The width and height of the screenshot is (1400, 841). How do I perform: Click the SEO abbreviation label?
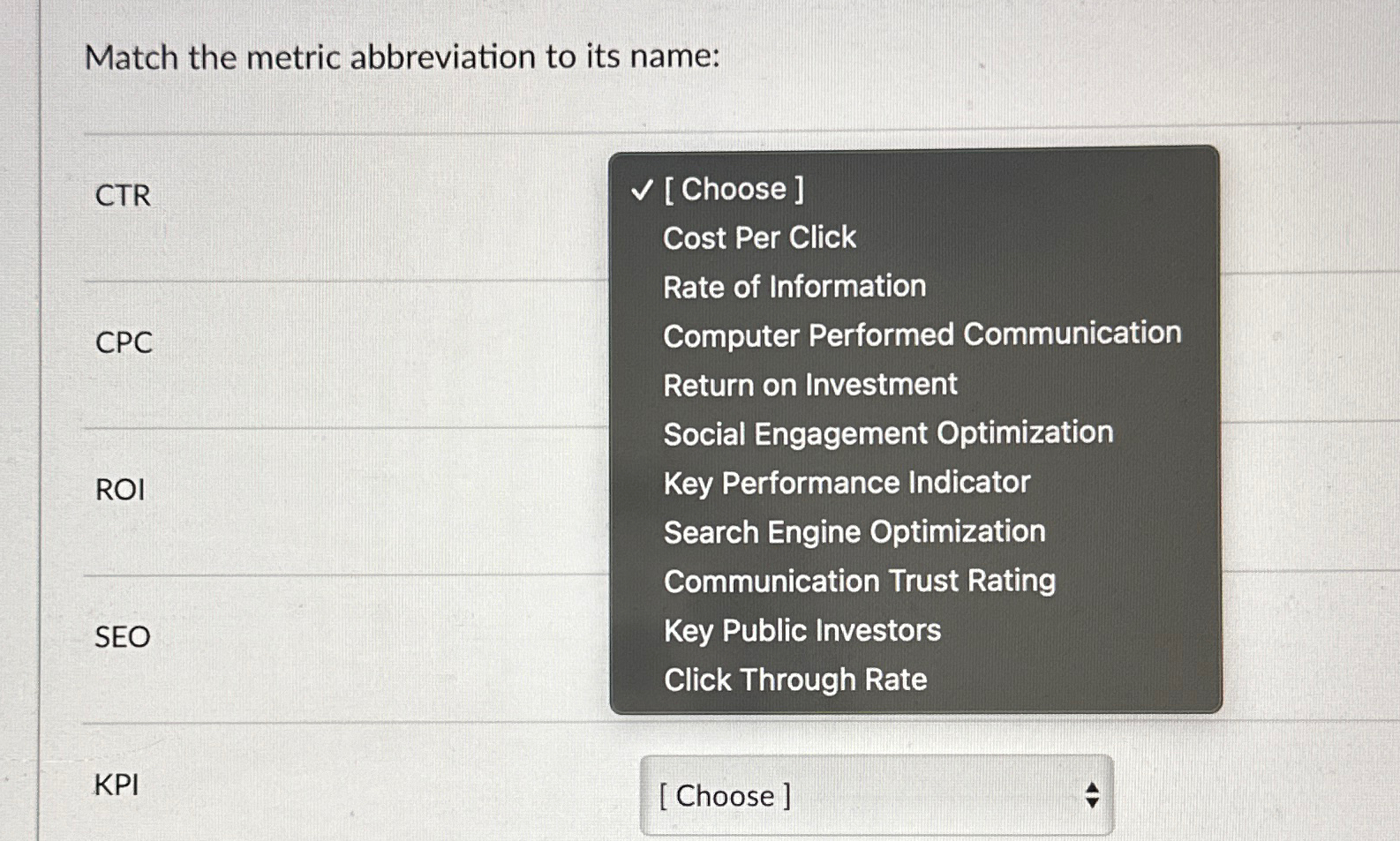tap(122, 637)
